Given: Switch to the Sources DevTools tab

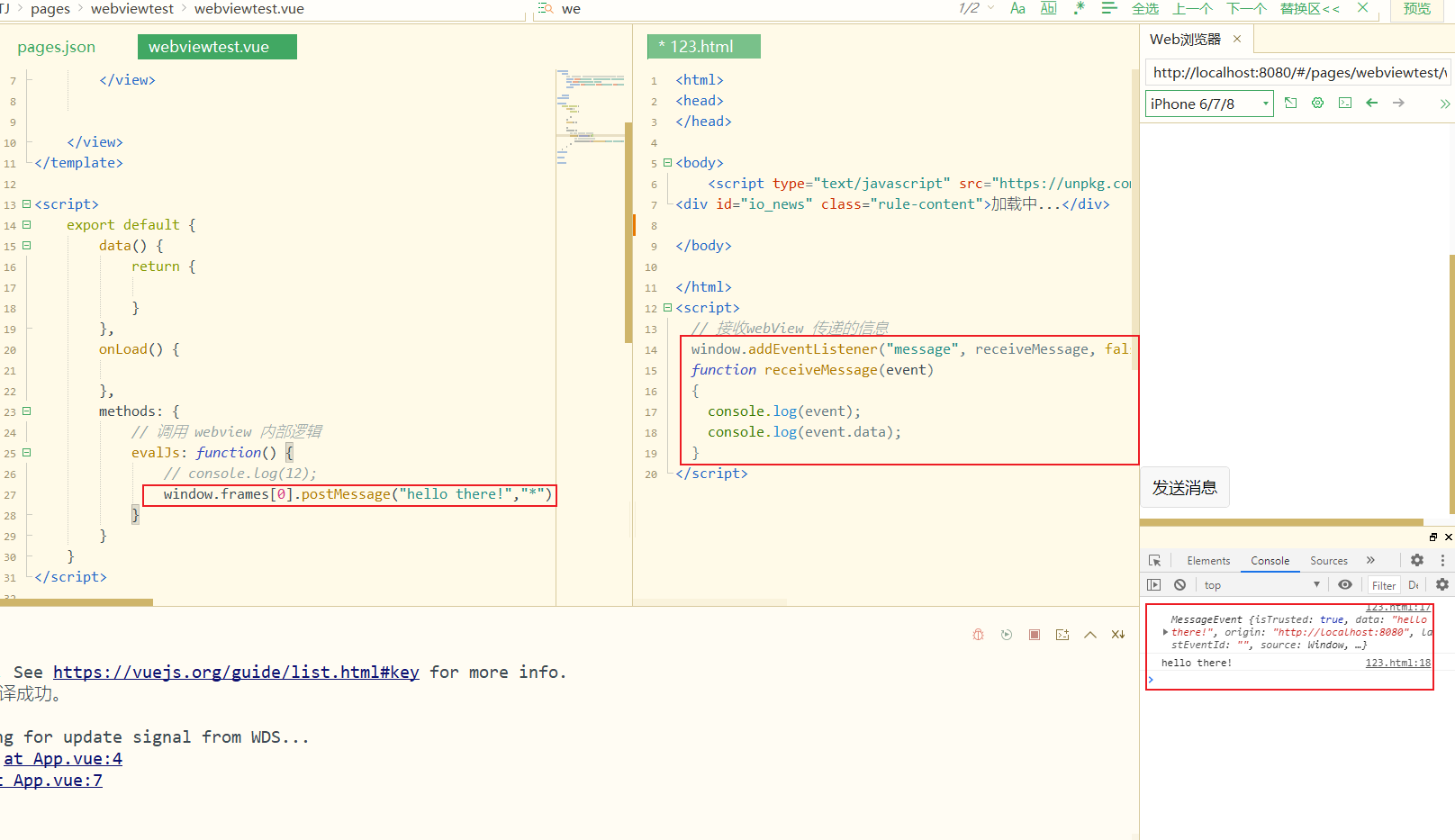Looking at the screenshot, I should [1329, 561].
